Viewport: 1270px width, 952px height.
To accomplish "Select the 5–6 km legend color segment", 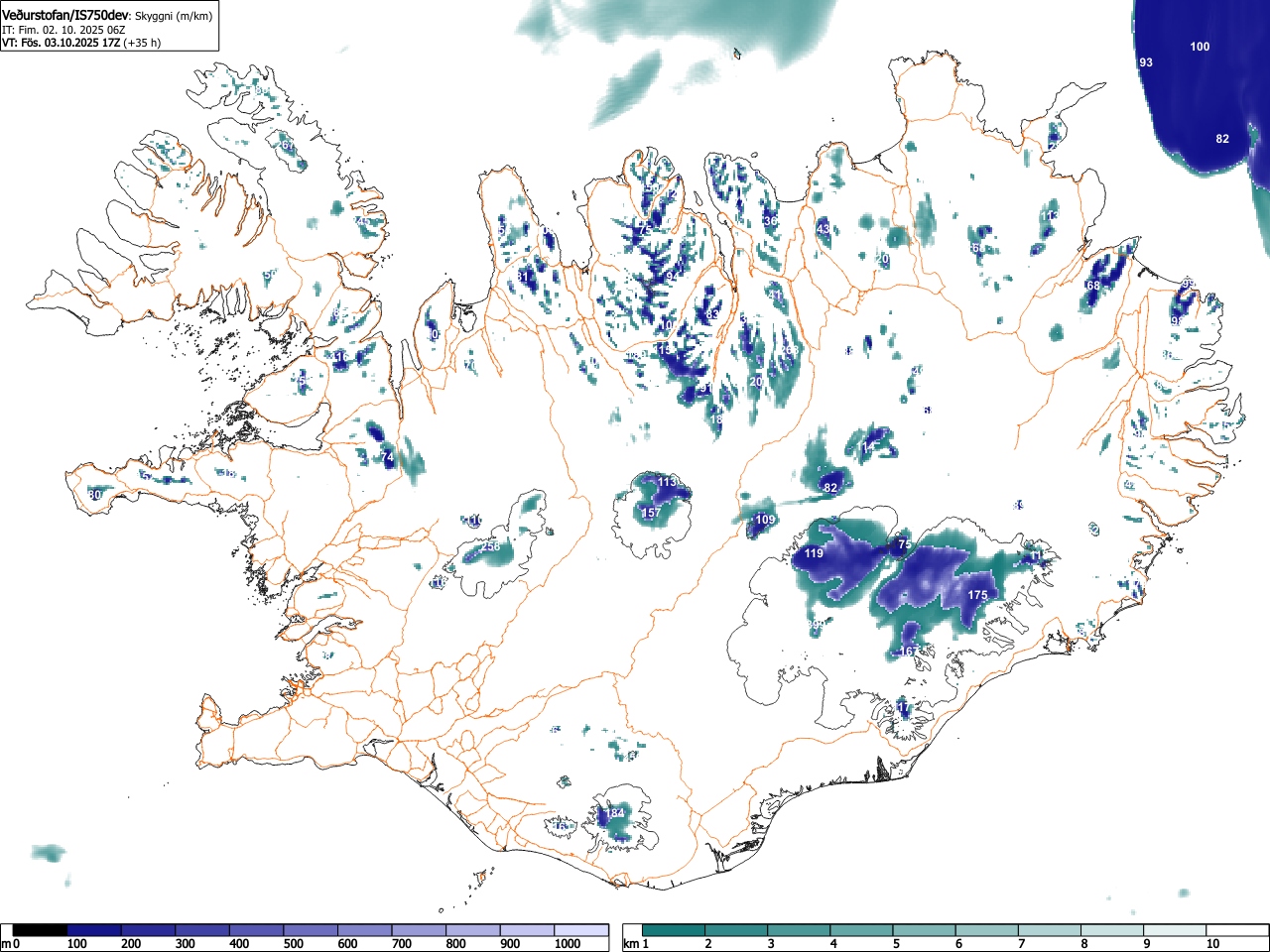I will point(924,930).
